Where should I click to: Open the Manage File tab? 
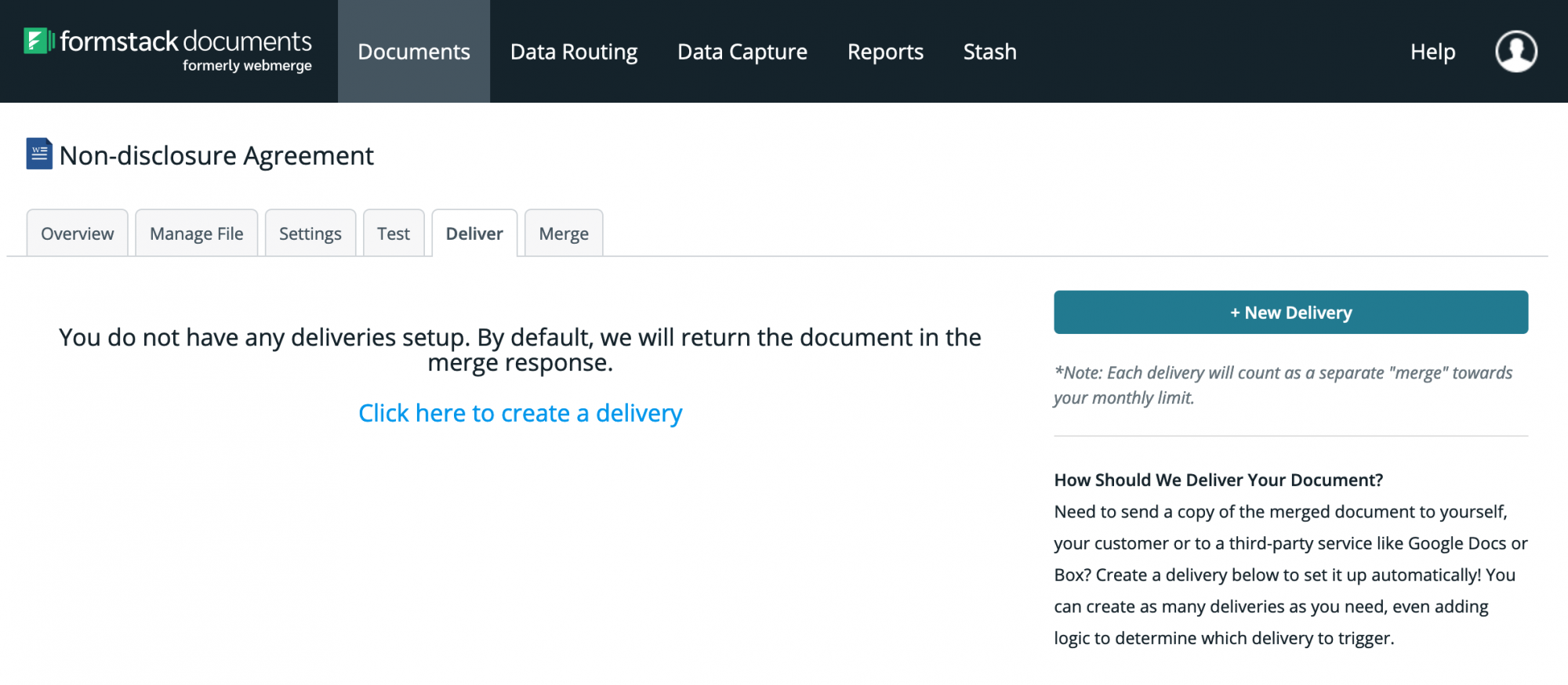[197, 234]
